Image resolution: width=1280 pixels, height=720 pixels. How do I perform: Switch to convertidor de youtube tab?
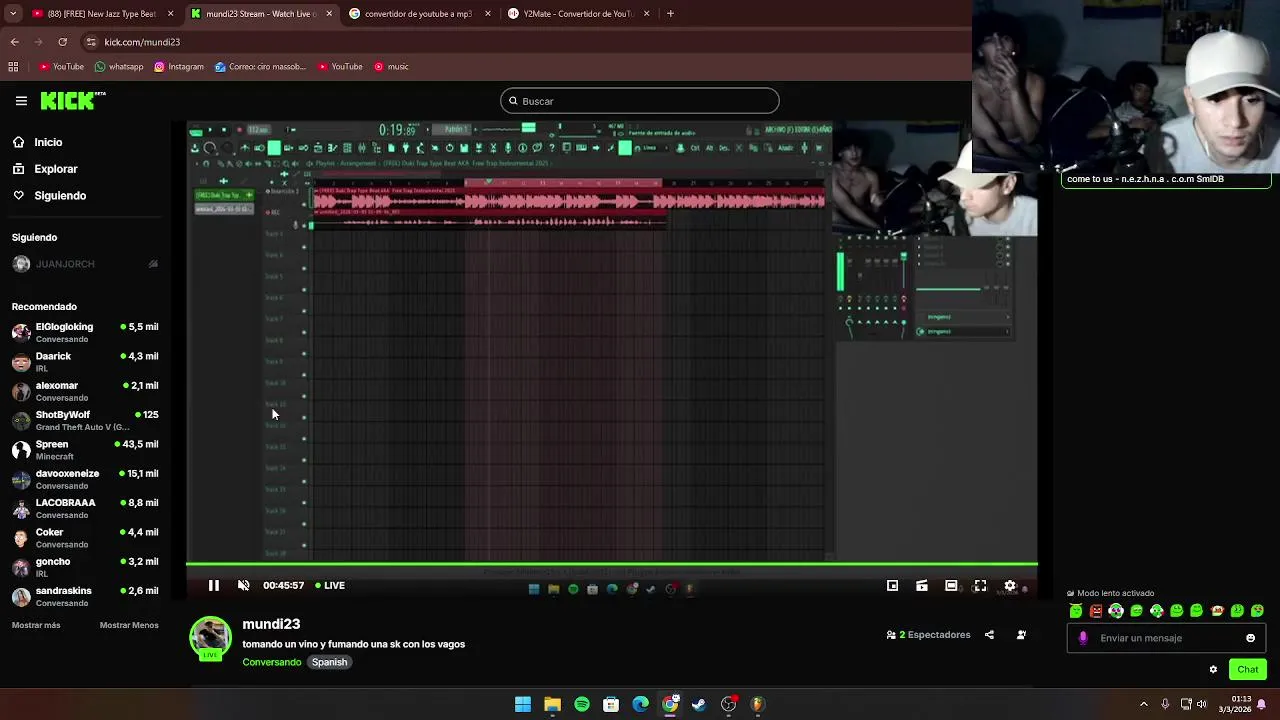(x=418, y=14)
